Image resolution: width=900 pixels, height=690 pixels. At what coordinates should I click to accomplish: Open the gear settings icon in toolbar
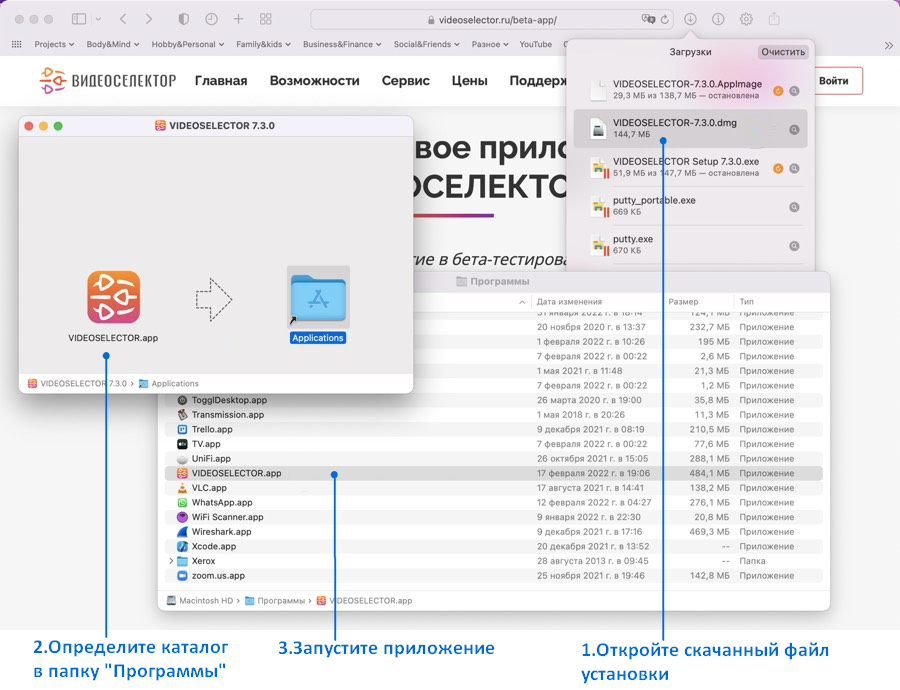pyautogui.click(x=746, y=19)
